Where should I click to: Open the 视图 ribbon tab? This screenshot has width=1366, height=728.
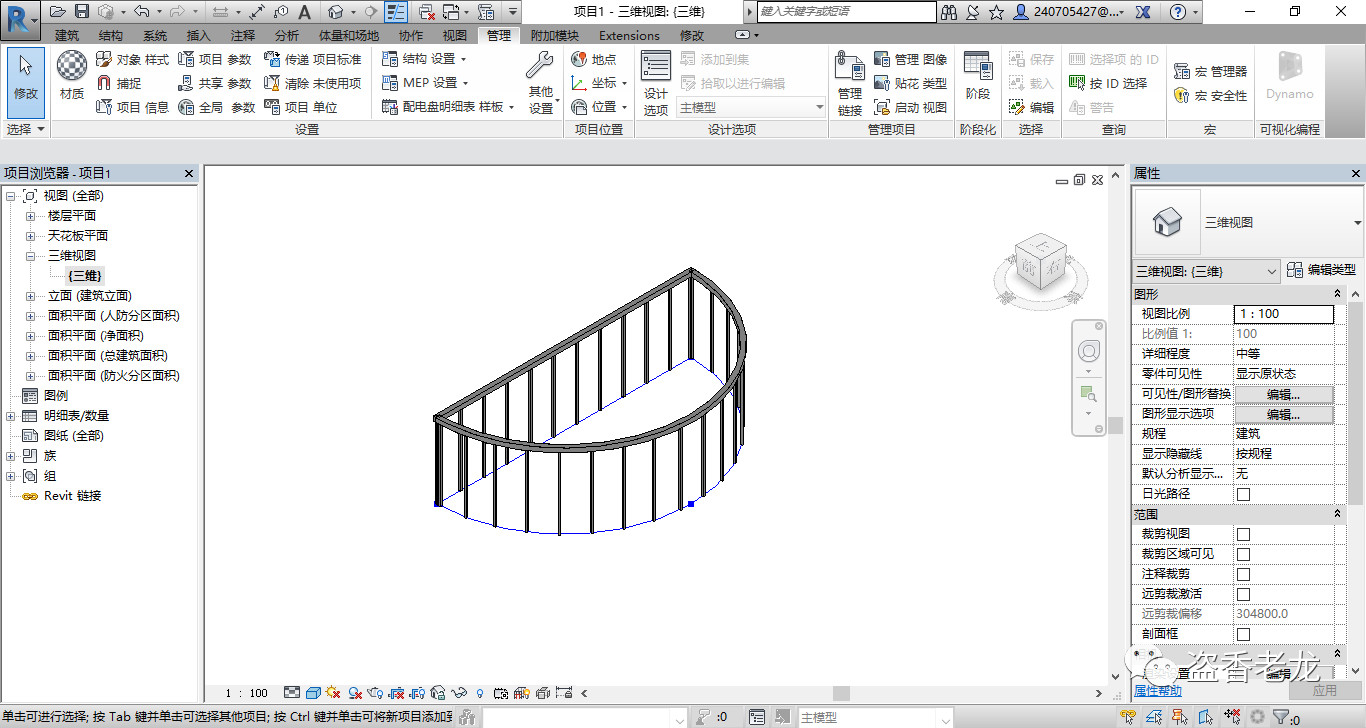click(x=454, y=36)
